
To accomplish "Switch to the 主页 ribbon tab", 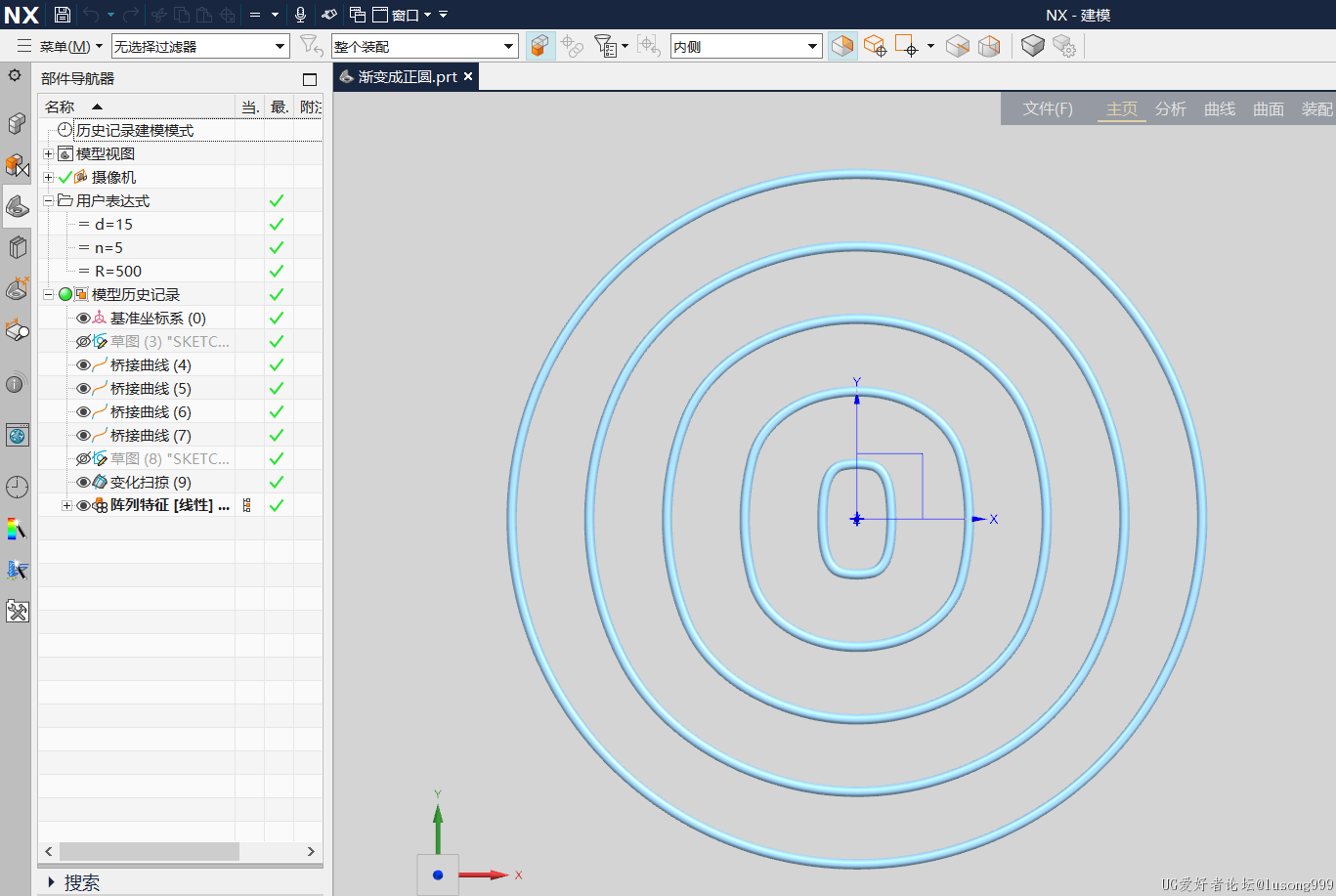I will pyautogui.click(x=1122, y=108).
